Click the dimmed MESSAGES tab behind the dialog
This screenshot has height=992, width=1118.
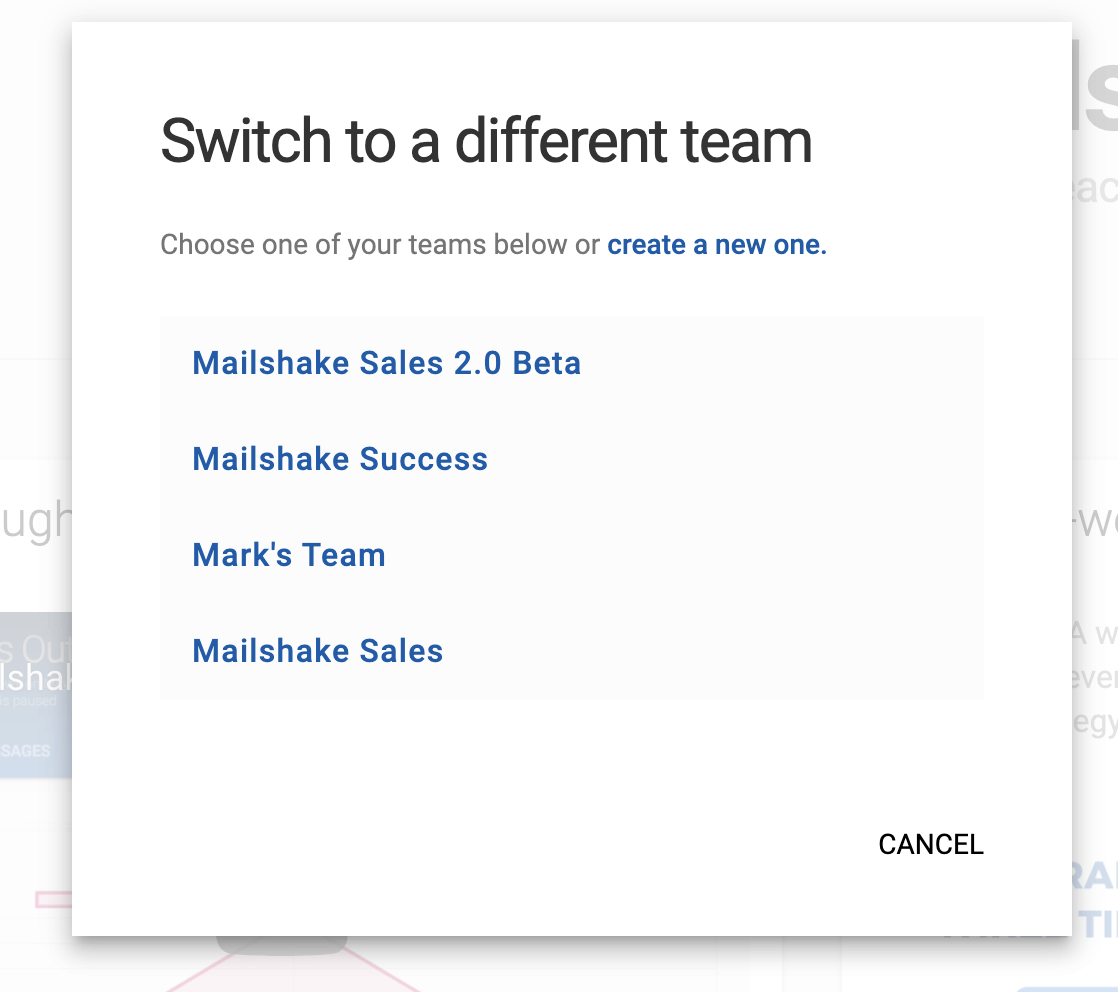pyautogui.click(x=28, y=750)
